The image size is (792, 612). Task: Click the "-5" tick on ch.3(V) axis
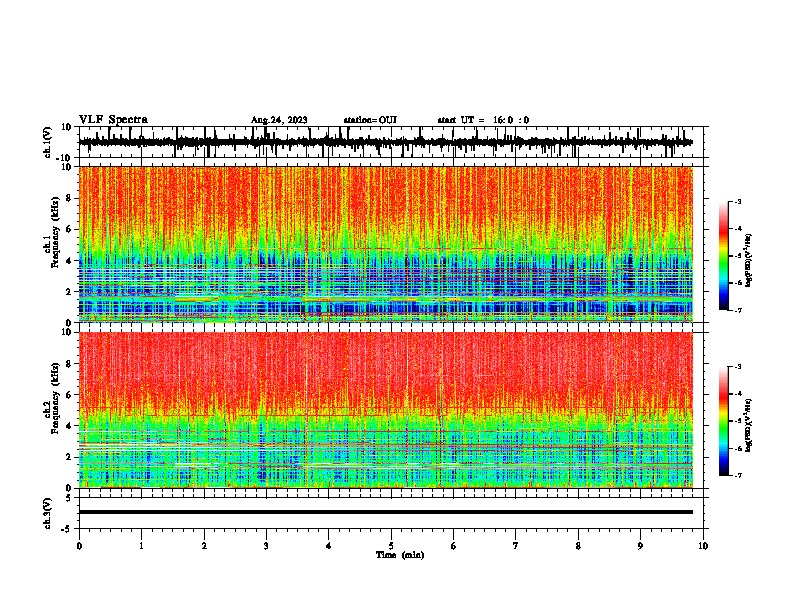click(x=67, y=529)
